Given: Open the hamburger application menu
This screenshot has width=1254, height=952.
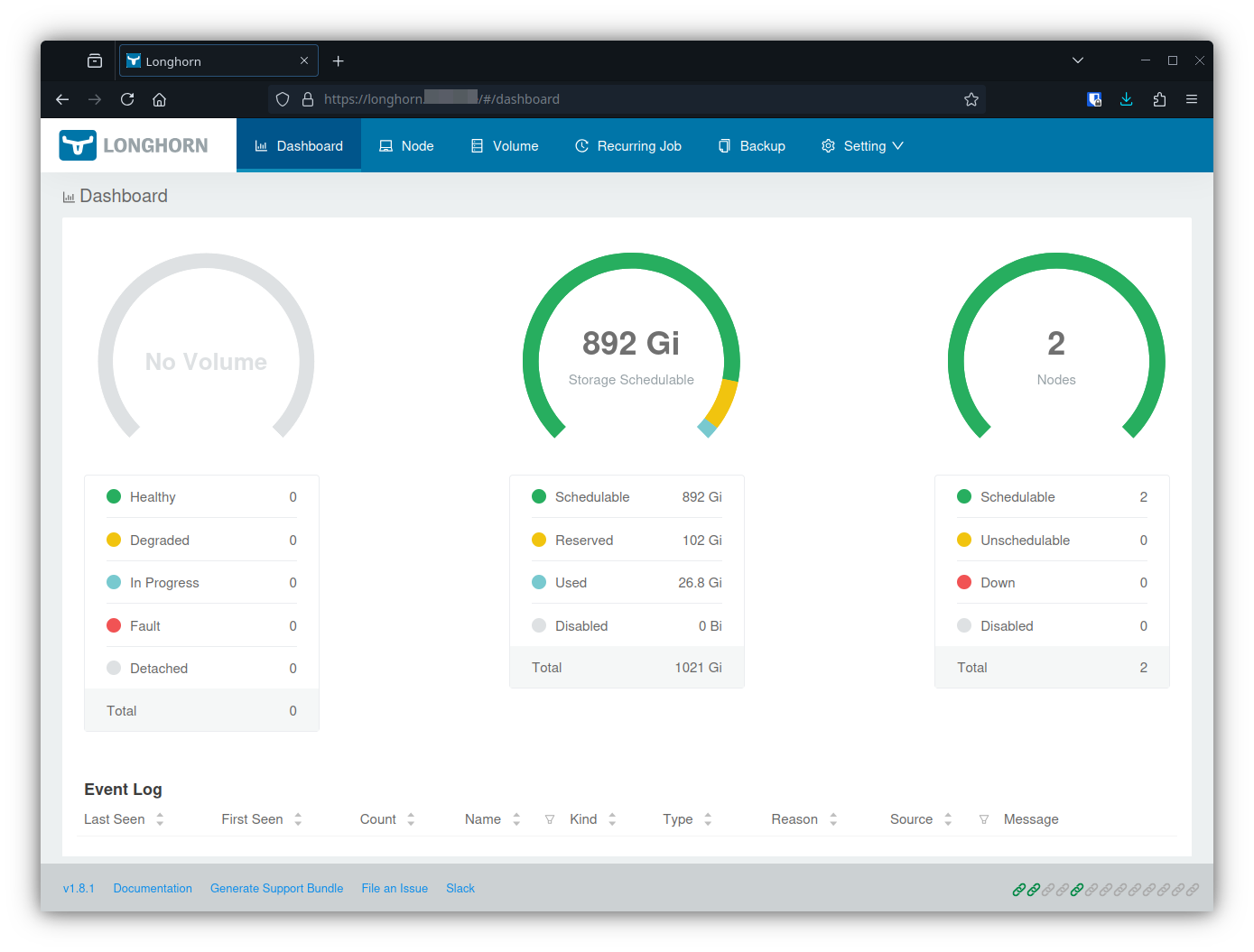Looking at the screenshot, I should coord(1192,99).
